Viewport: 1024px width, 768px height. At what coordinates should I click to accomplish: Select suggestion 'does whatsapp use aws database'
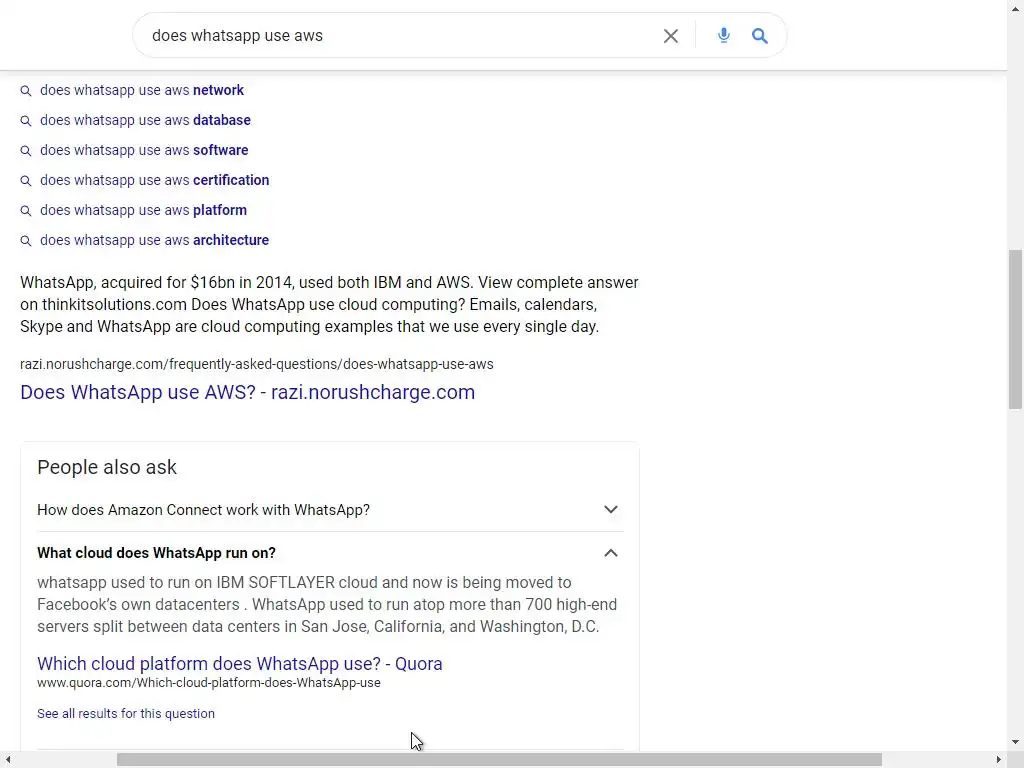[146, 120]
